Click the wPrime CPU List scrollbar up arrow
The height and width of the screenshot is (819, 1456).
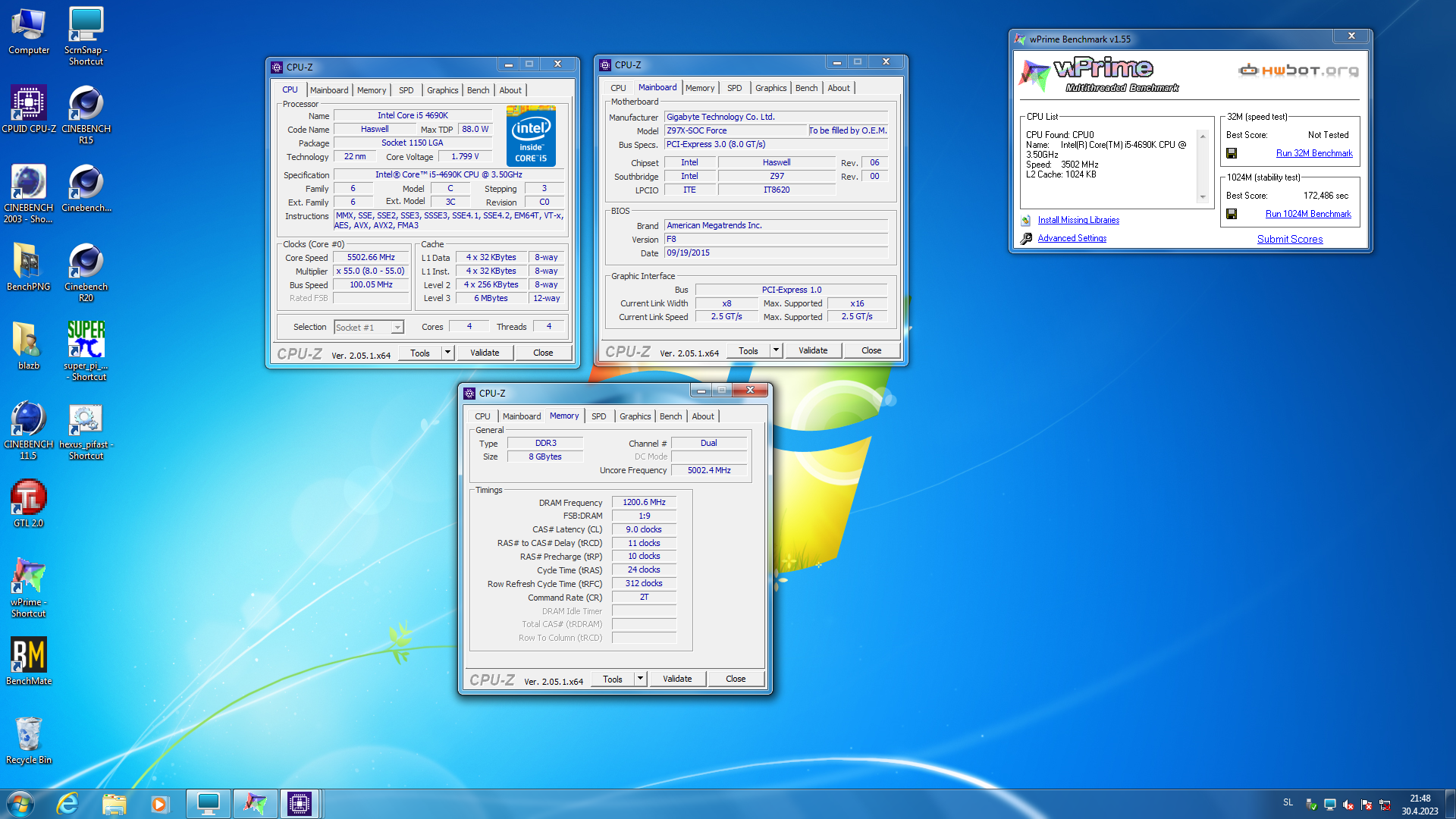1203,136
